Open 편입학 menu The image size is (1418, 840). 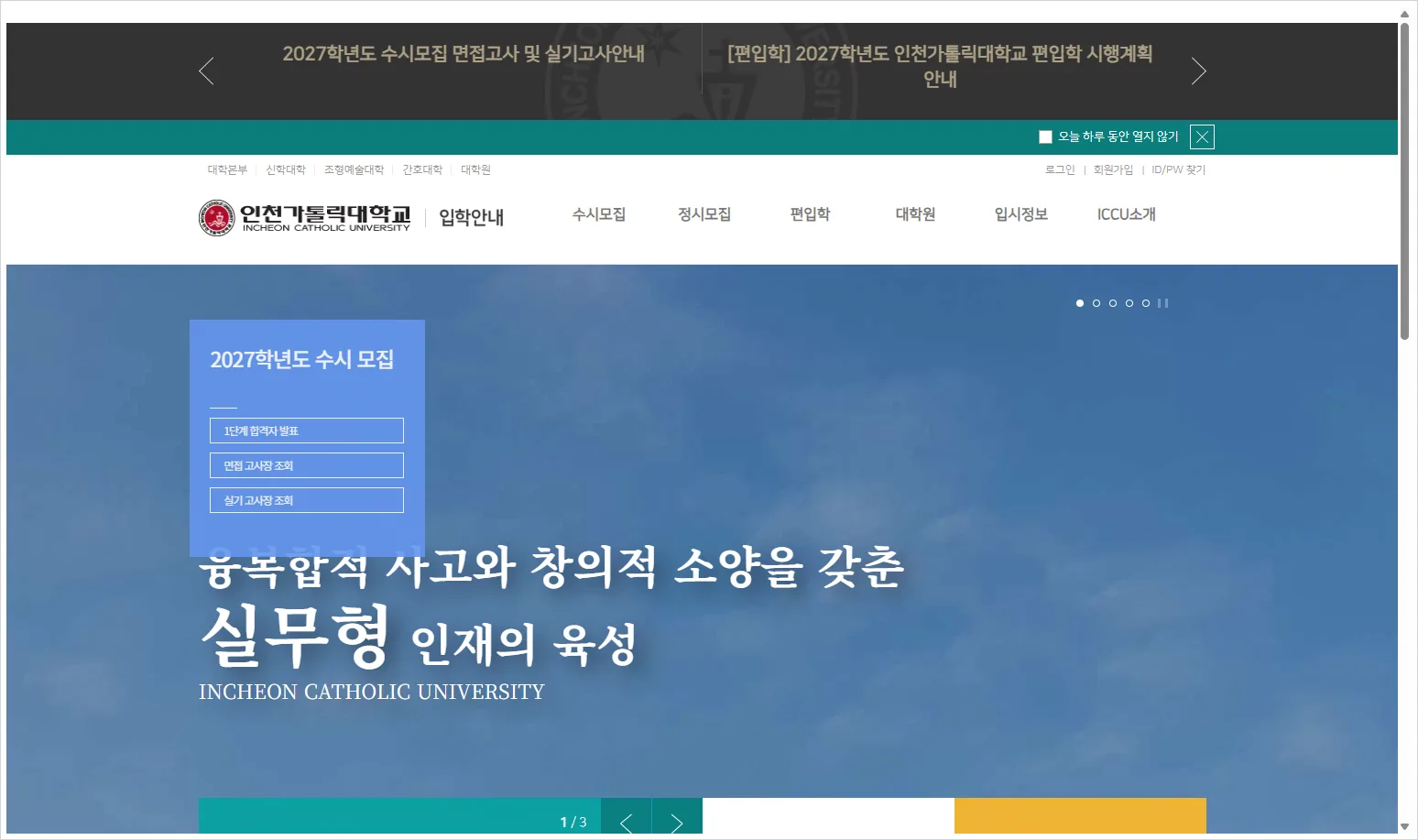(810, 214)
